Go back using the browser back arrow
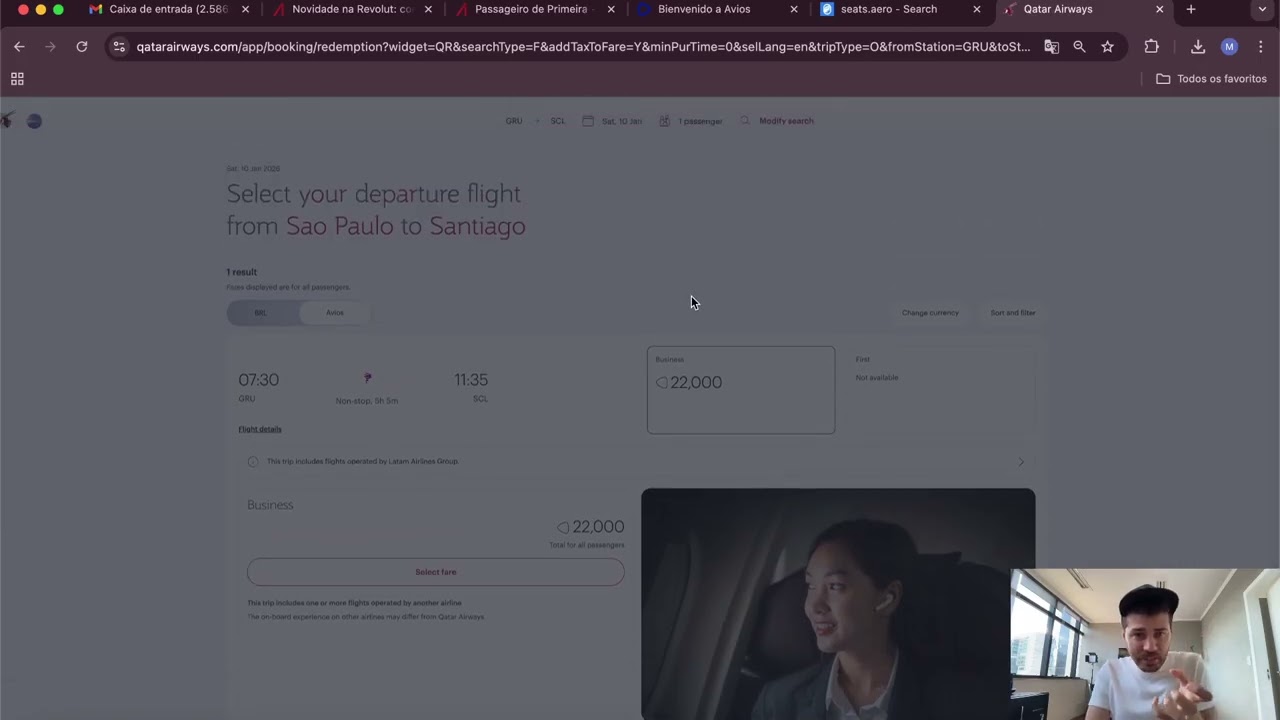Viewport: 1280px width, 720px height. click(19, 47)
